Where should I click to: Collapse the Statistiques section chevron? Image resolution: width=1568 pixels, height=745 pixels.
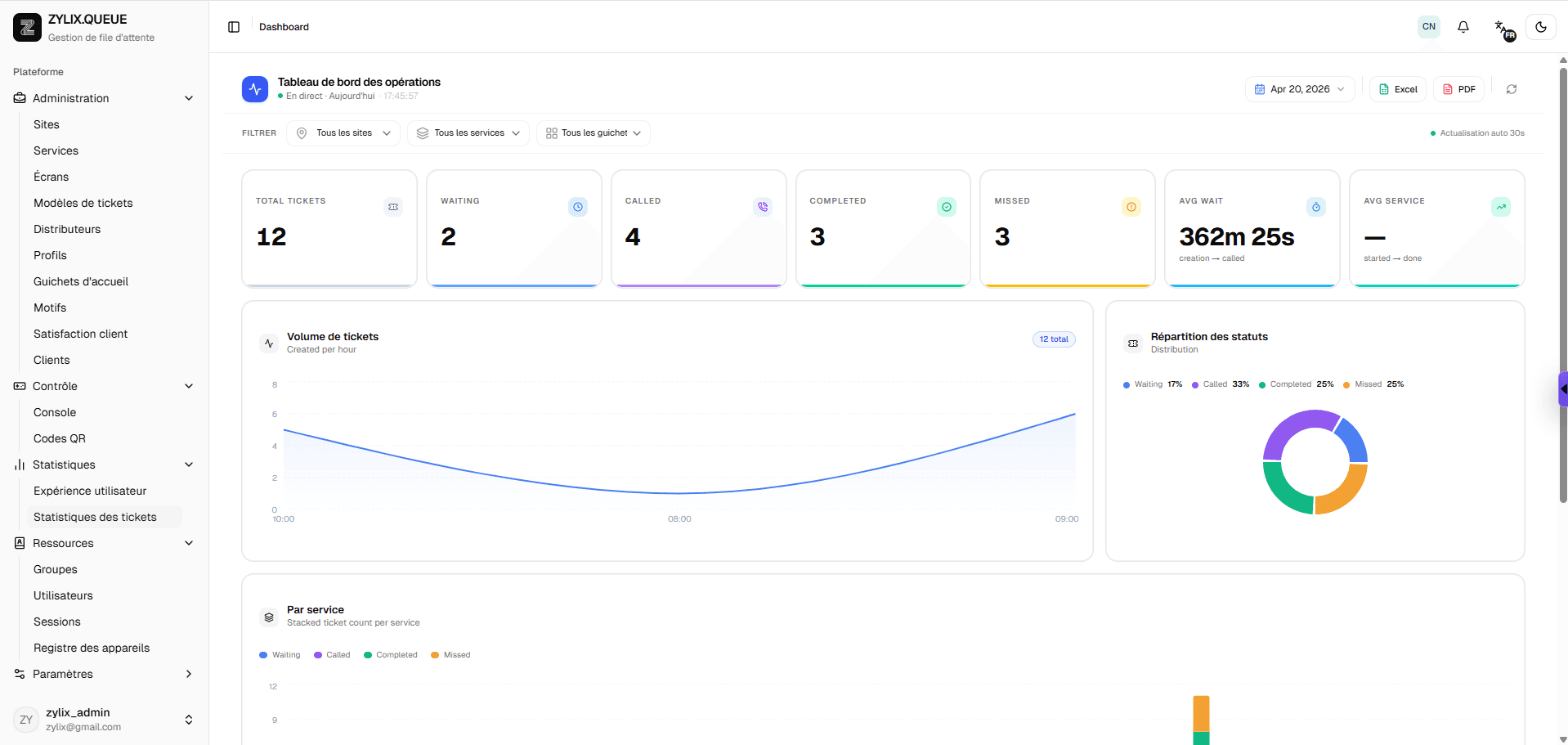tap(189, 465)
